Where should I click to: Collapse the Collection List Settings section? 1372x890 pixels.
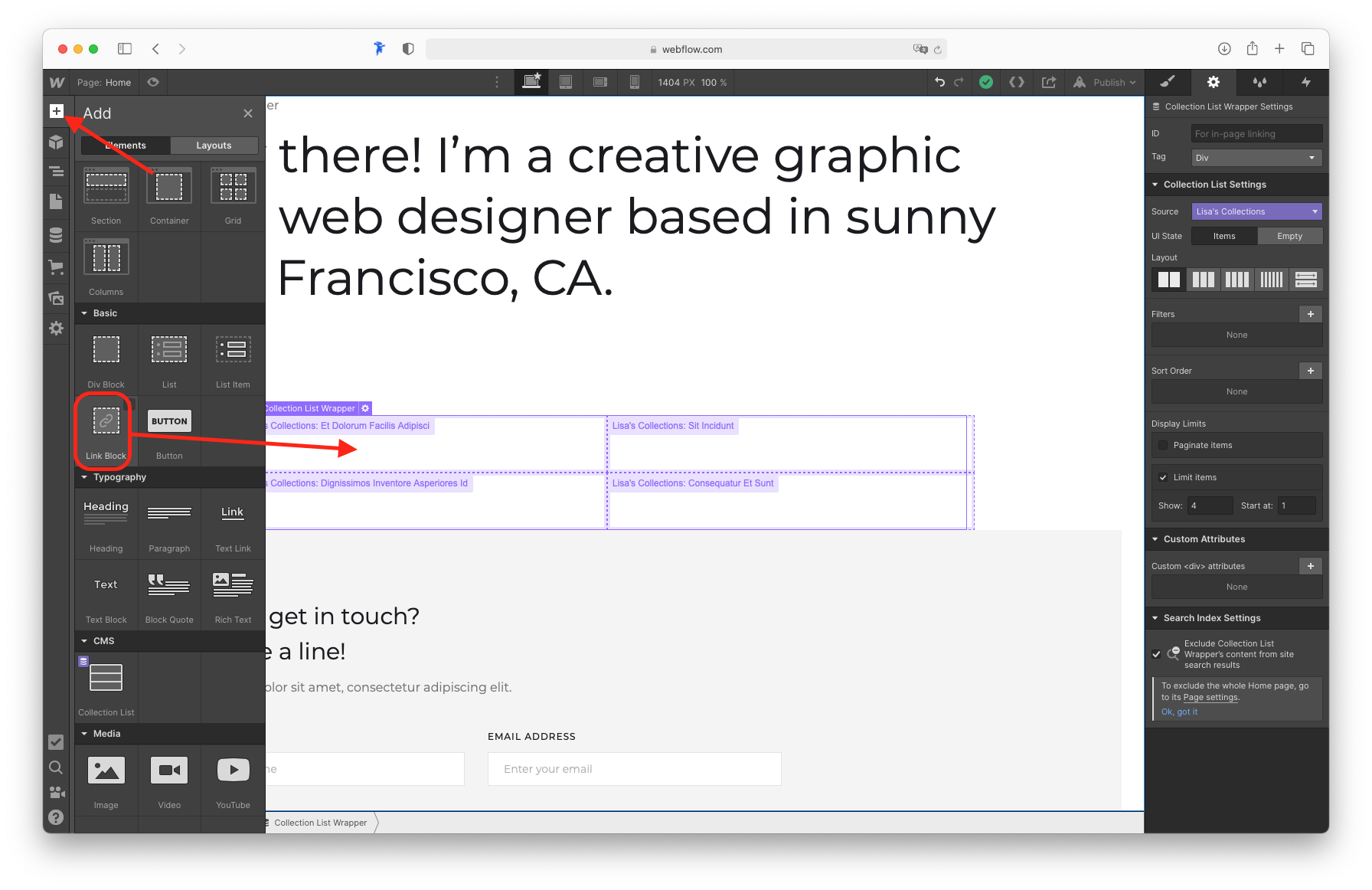pos(1155,184)
